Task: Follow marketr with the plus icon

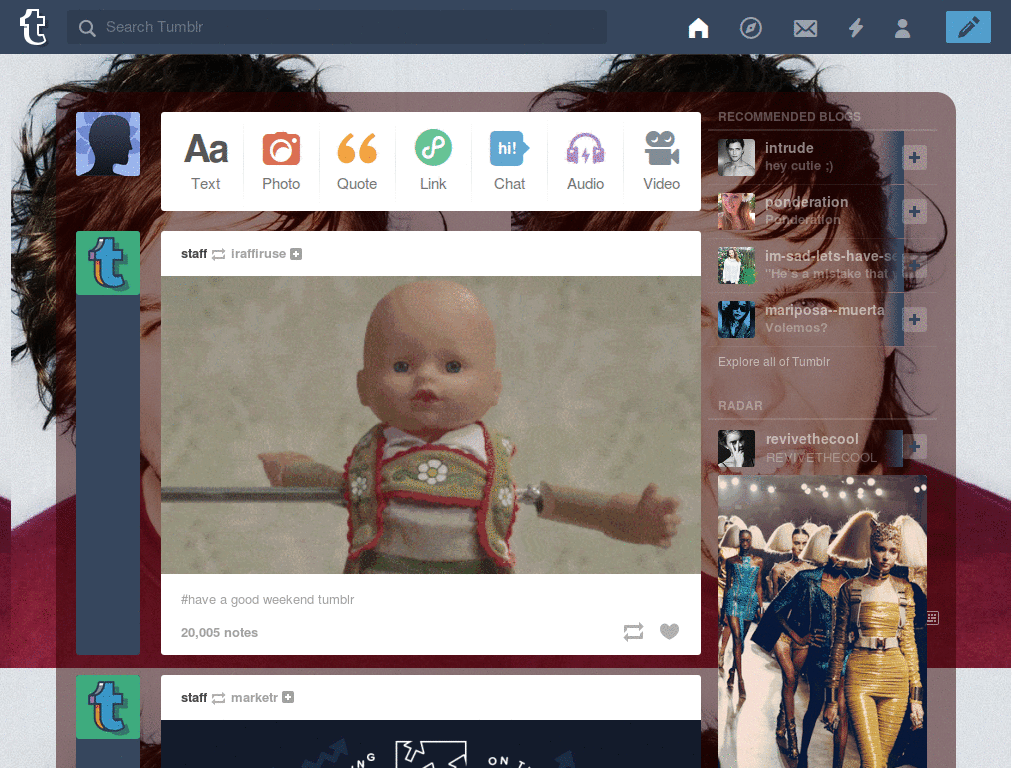Action: coord(288,697)
